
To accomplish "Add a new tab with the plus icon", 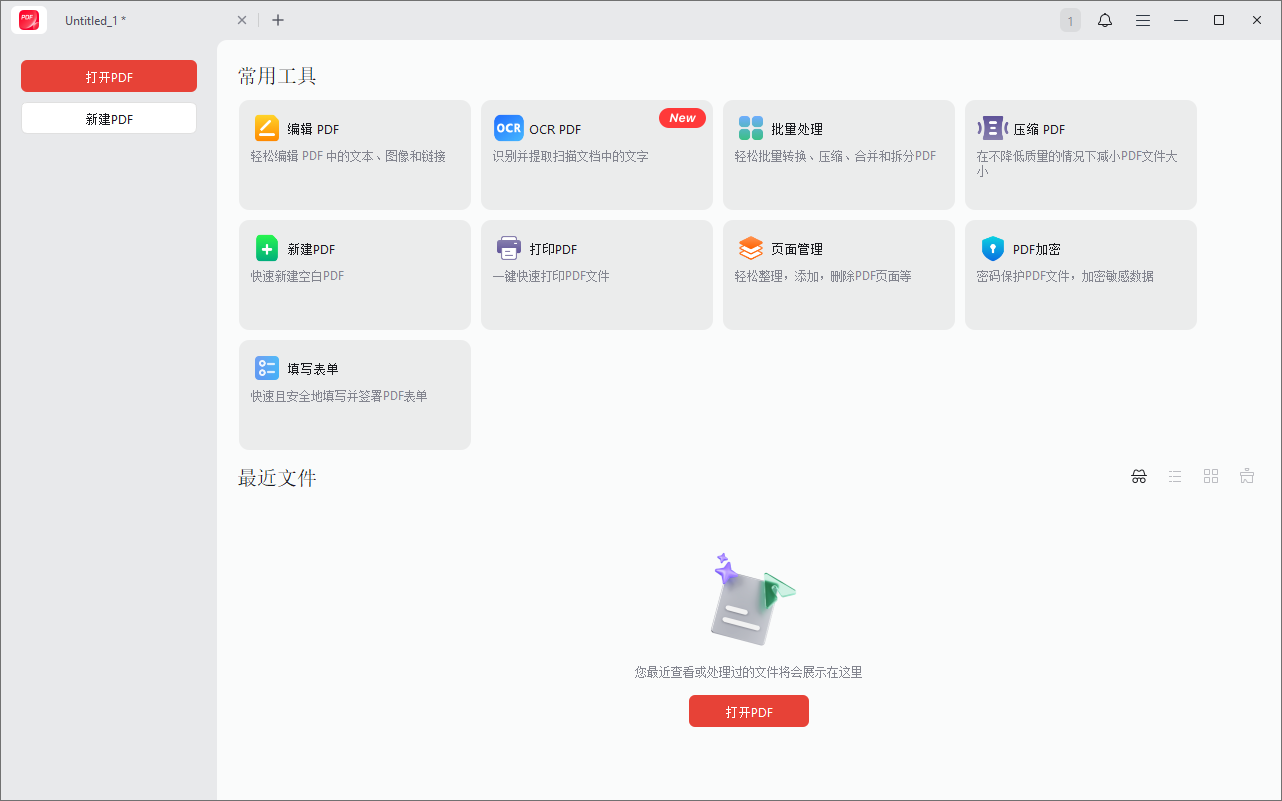I will tap(278, 20).
